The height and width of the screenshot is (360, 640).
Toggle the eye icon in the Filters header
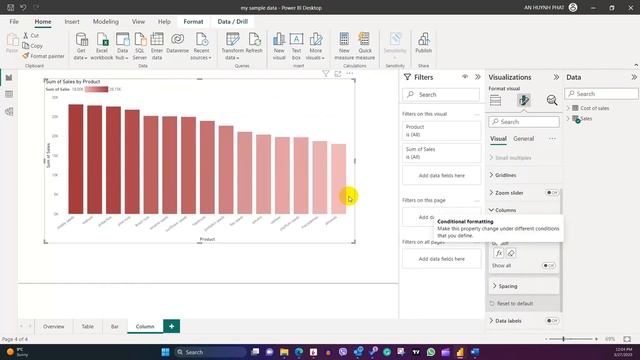tap(464, 77)
